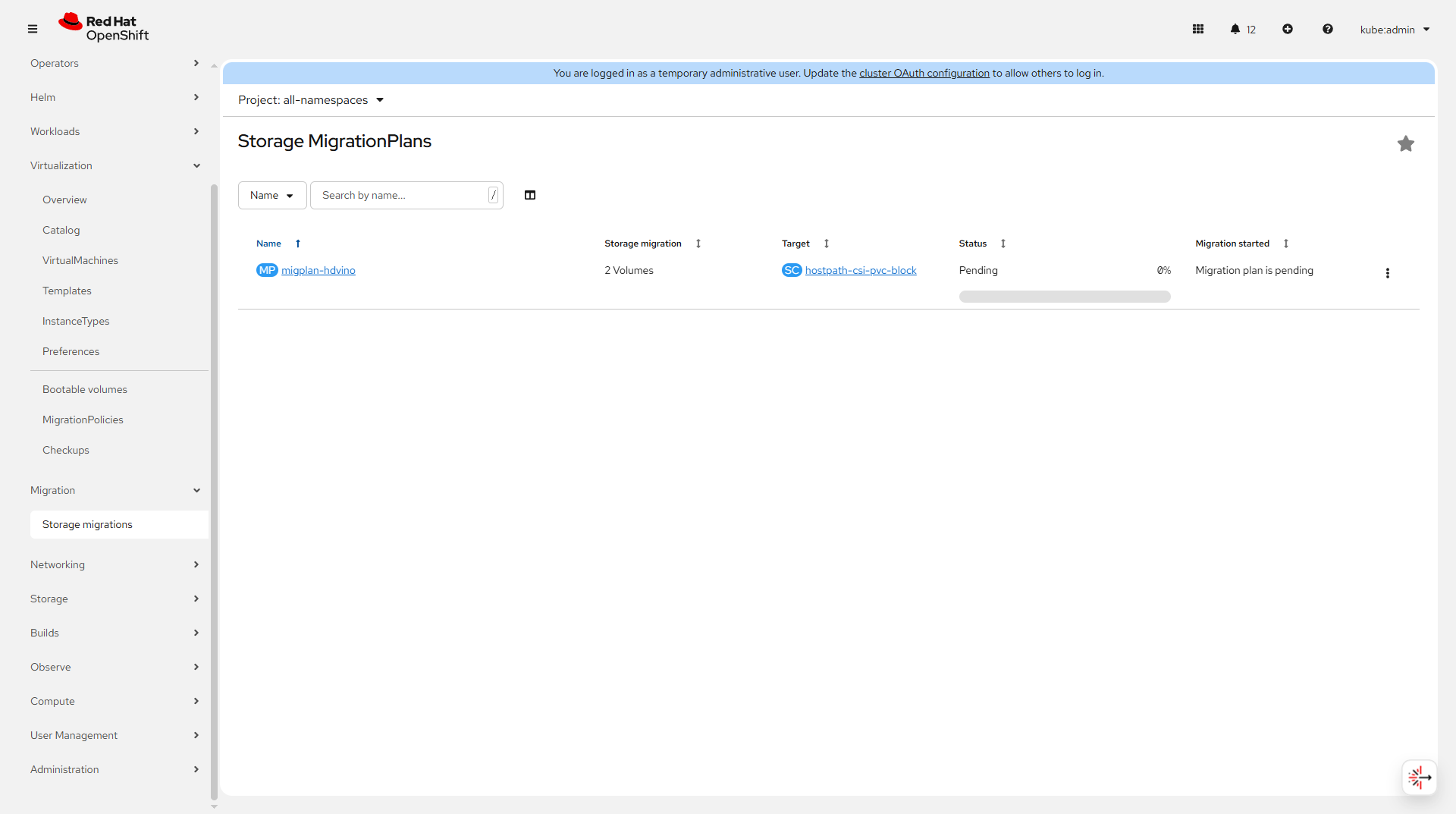Collapse the Migration navigation section
This screenshot has height=814, width=1456.
[115, 490]
